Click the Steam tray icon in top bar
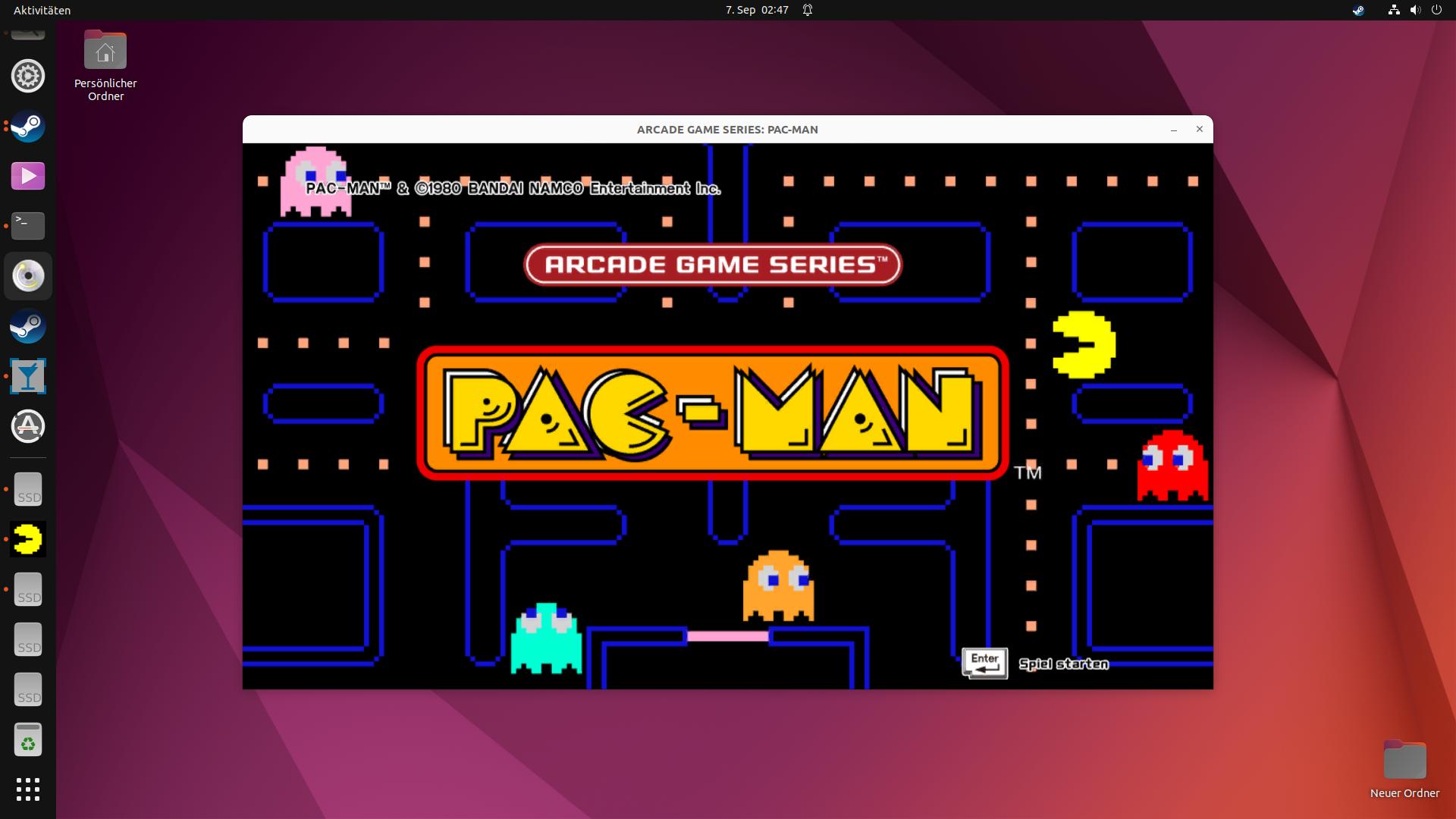 (x=1358, y=10)
